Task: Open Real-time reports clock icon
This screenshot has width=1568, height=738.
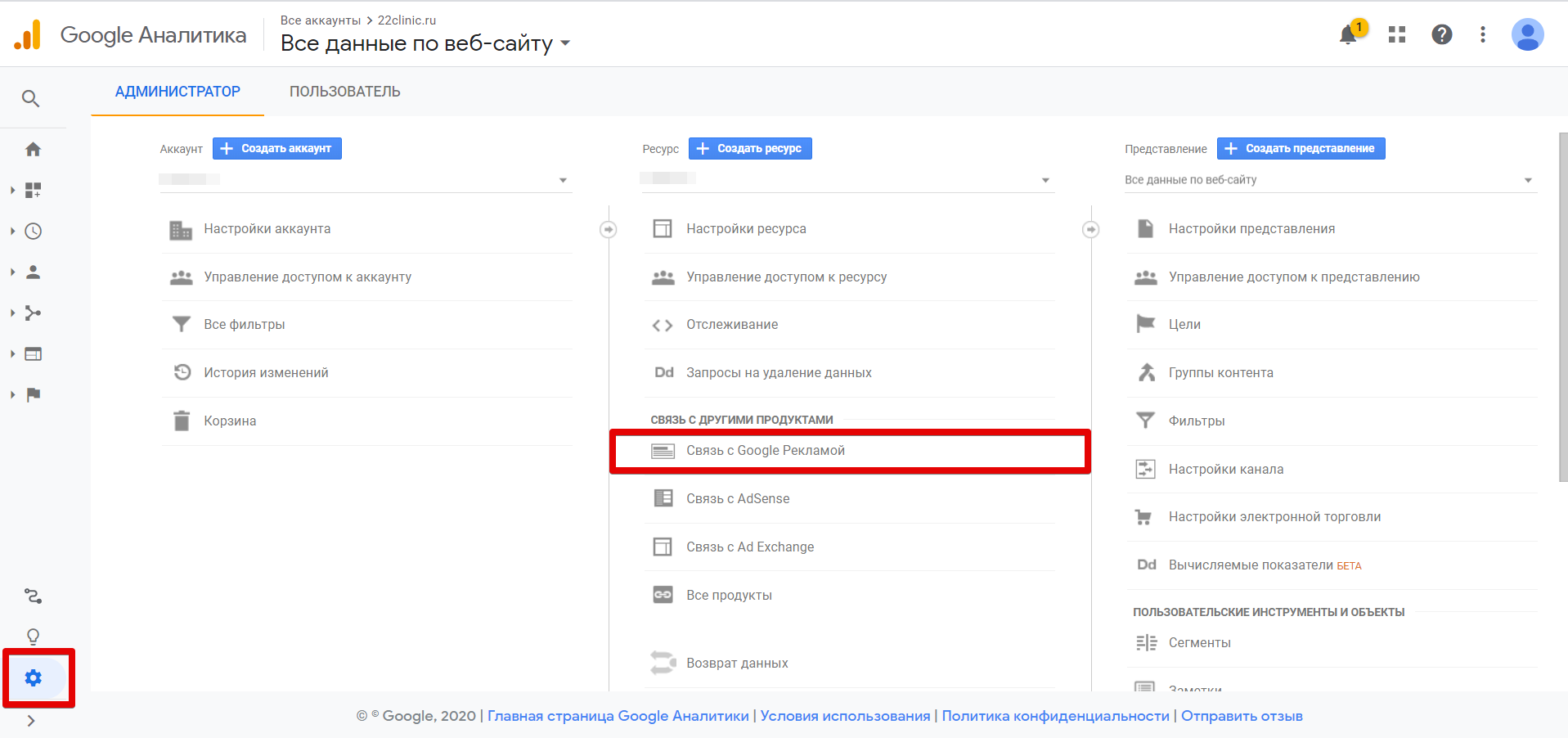Action: point(33,231)
